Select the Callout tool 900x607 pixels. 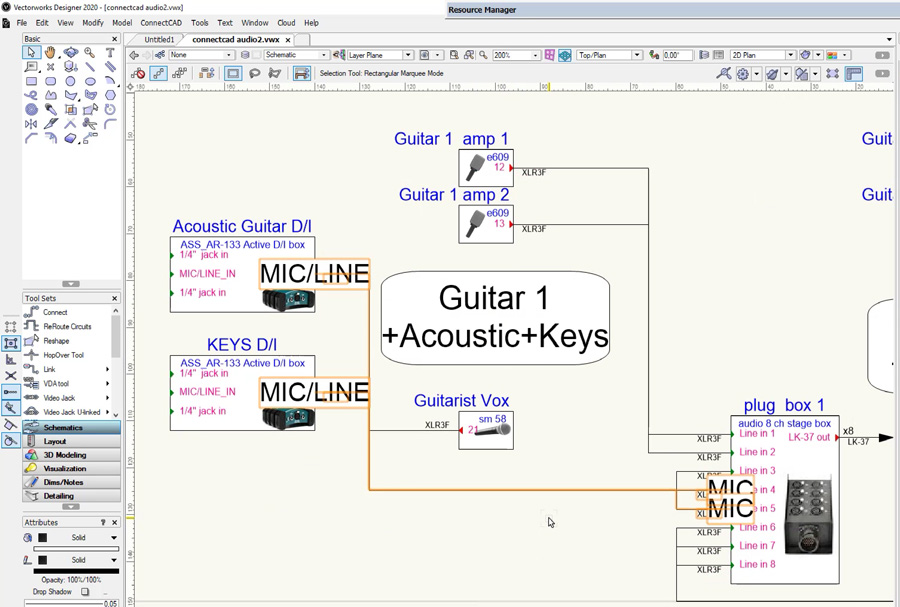31,67
